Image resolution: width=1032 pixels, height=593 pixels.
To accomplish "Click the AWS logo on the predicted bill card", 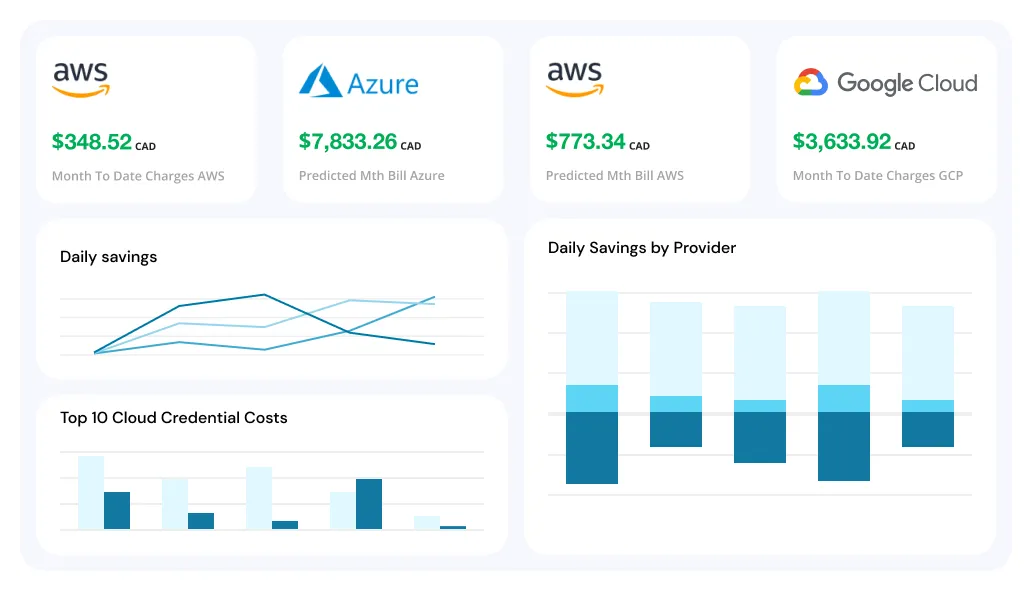I will point(572,78).
